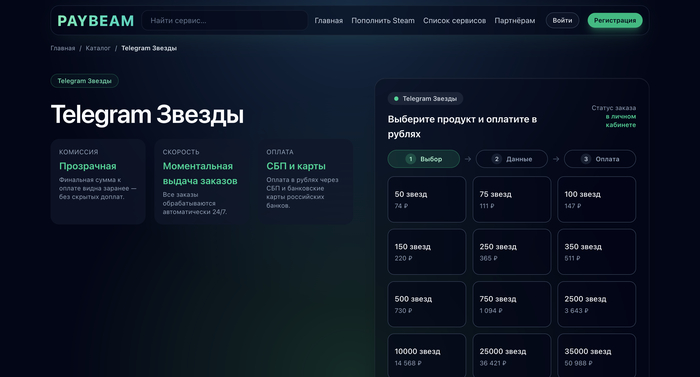Choose the 500 звезд package
This screenshot has width=700, height=377.
427,304
